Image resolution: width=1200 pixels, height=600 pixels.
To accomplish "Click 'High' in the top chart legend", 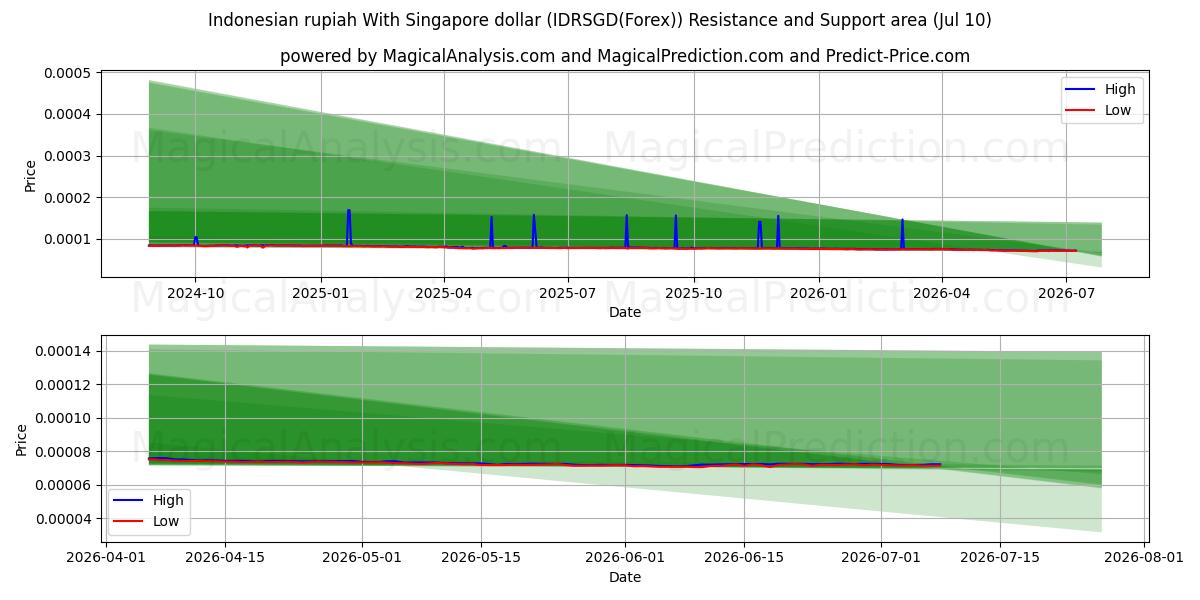I will pyautogui.click(x=1120, y=89).
